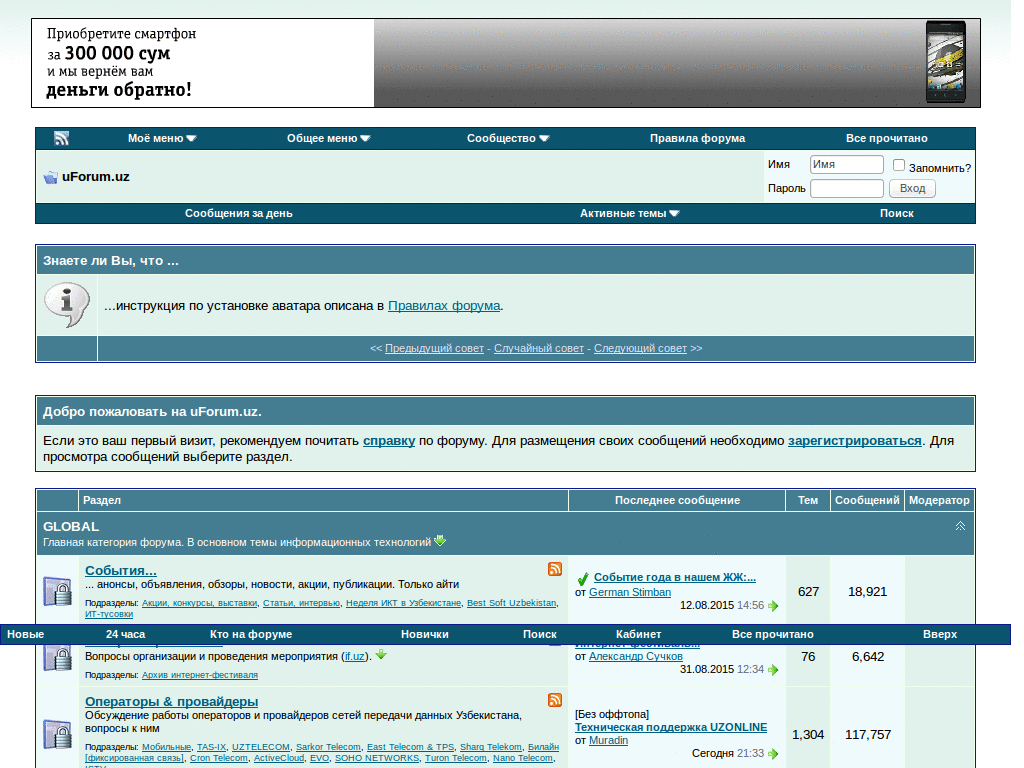
Task: Open the Активные темы dropdown
Action: [630, 214]
